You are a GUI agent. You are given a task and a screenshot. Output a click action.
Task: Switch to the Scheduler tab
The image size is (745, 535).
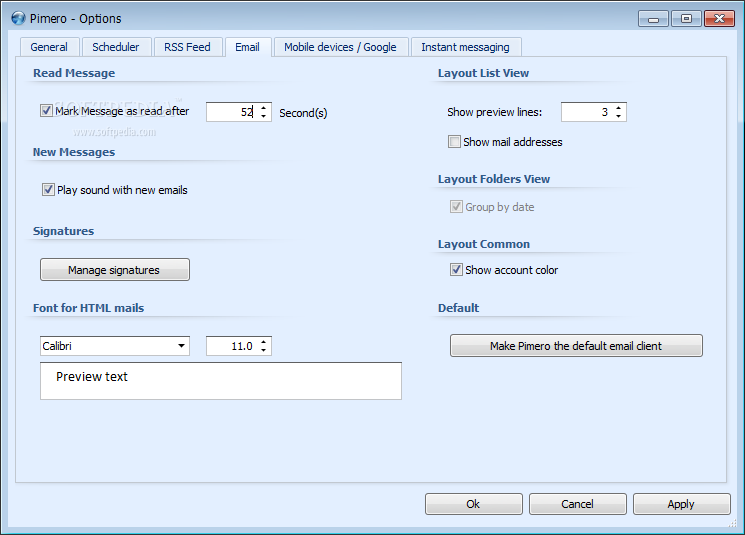116,47
